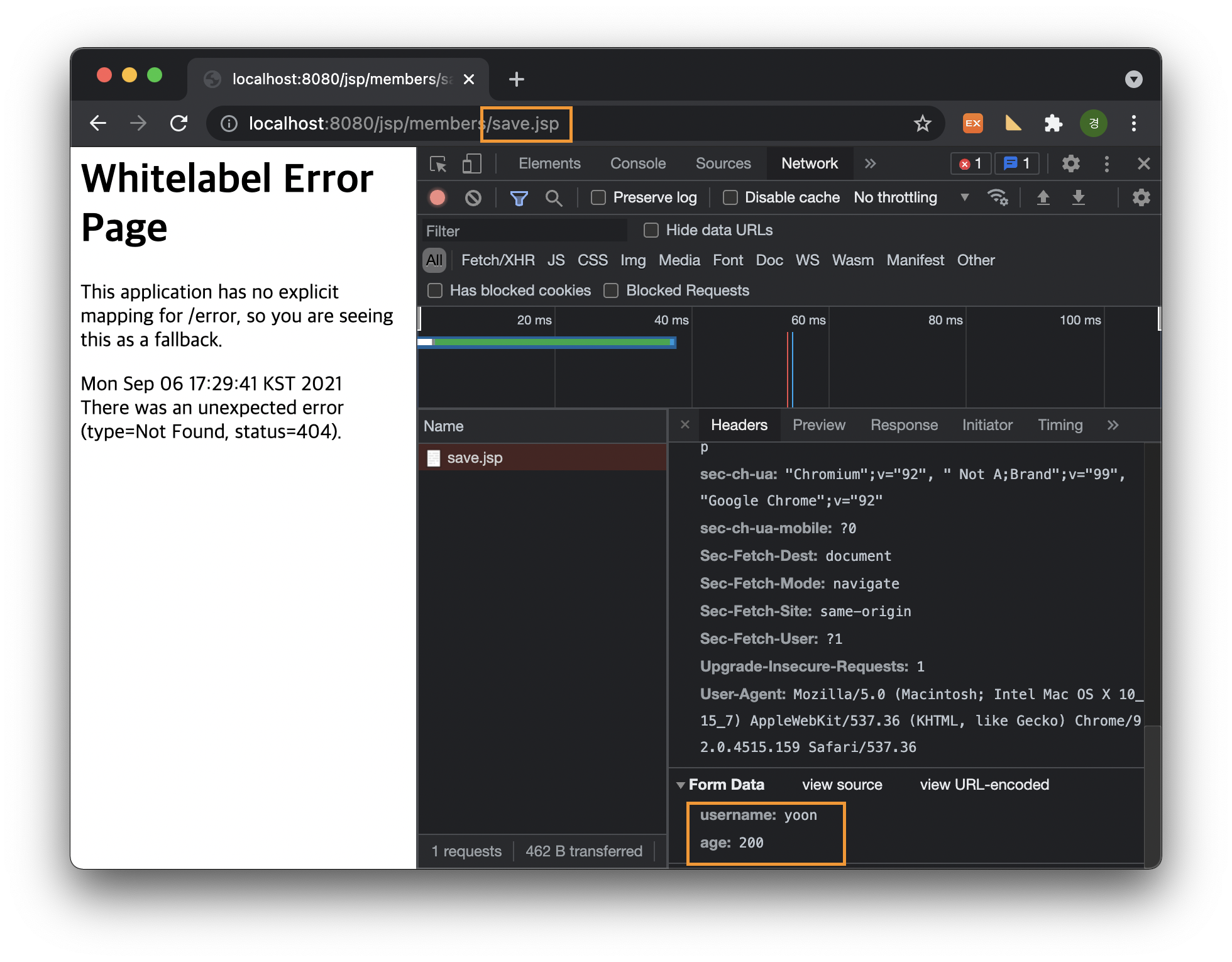Open the No throttling dropdown
This screenshot has height=962, width=1232.
click(x=910, y=198)
